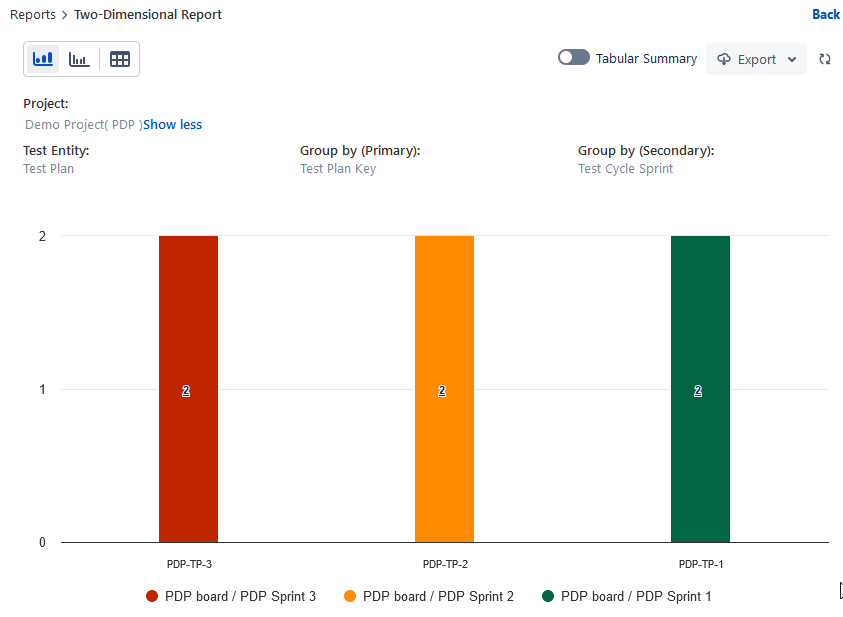
Task: Hide PDP Sprint 1 series via legend label
Action: (636, 596)
